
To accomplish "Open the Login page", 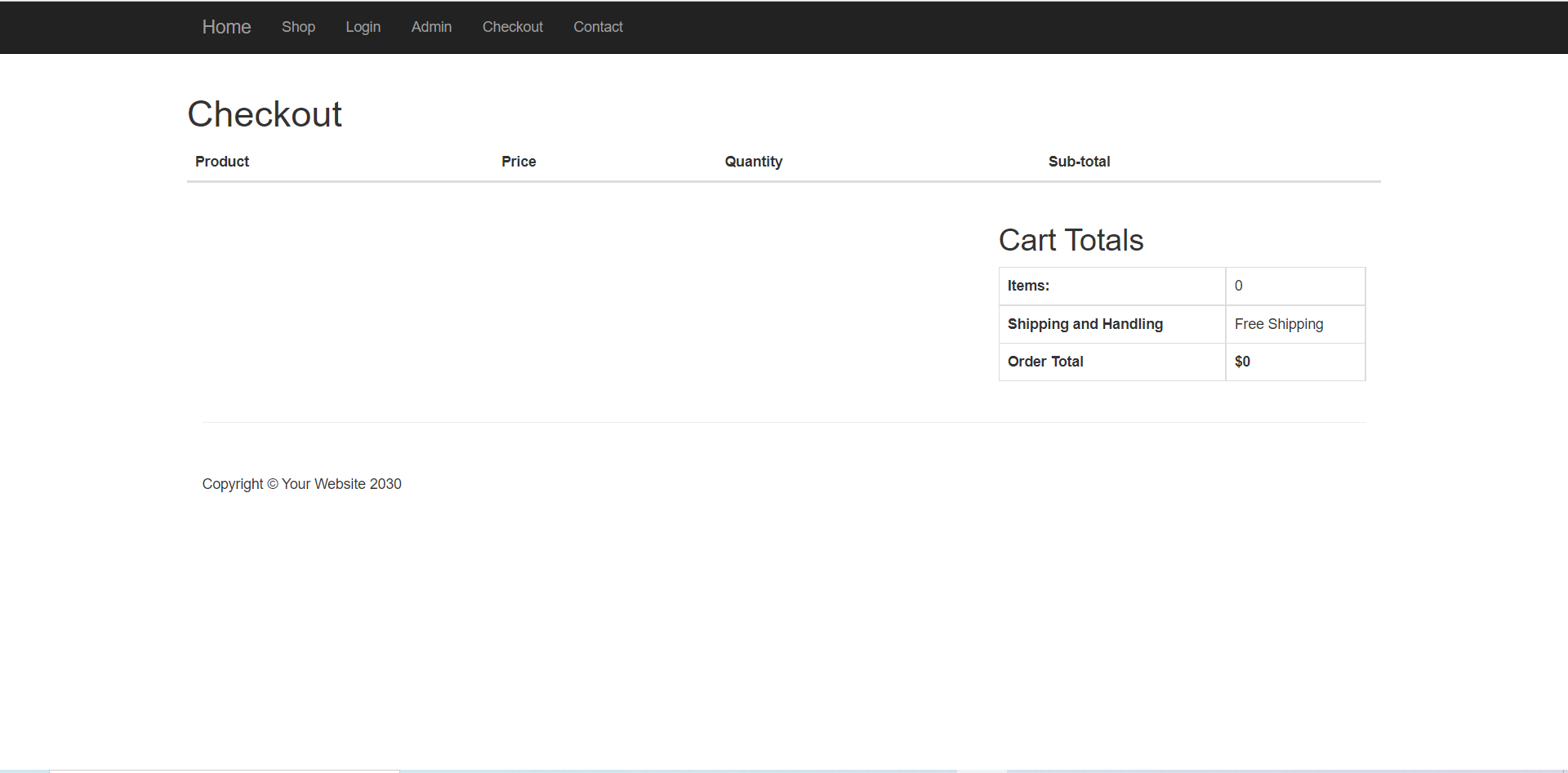I will coord(363,27).
